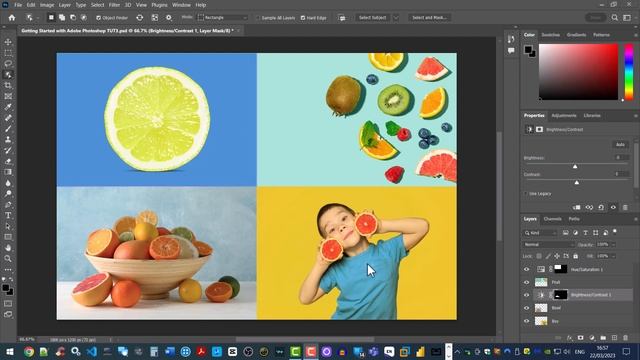Click the hue spectrum bar in Color panel

(x=629, y=72)
